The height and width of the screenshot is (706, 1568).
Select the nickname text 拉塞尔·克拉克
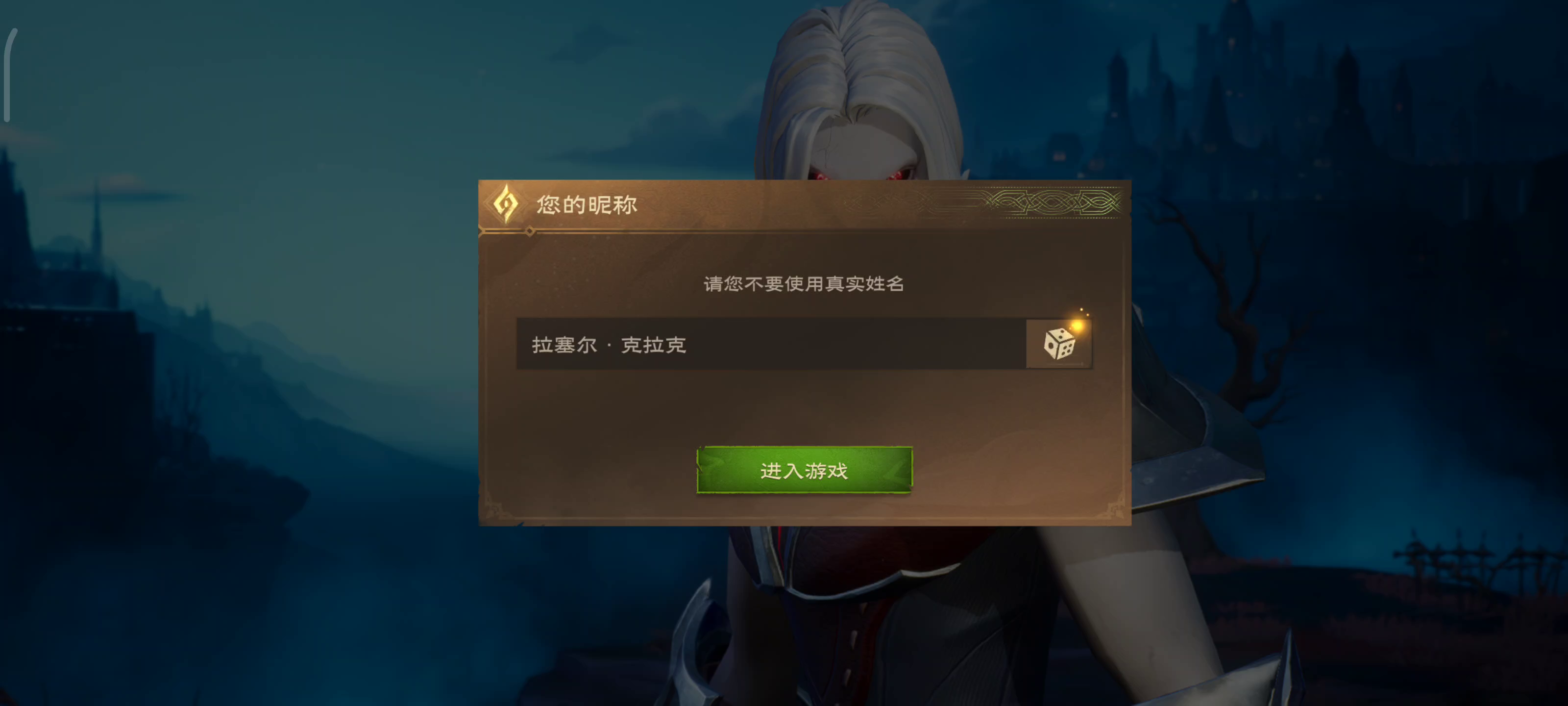coord(609,345)
